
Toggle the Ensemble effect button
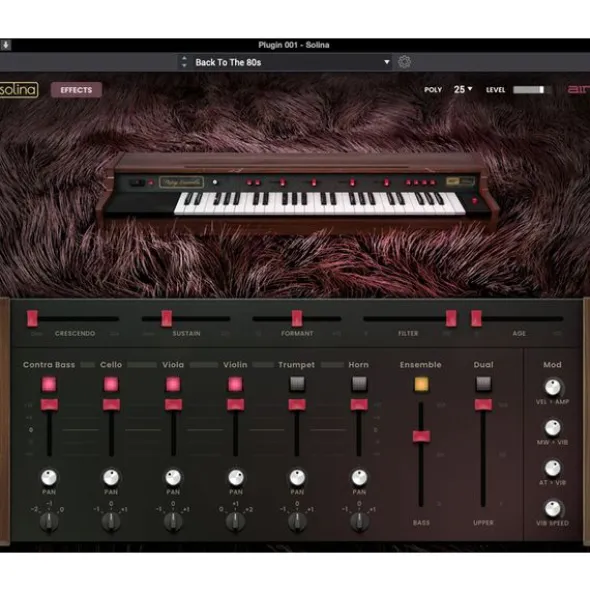(421, 384)
